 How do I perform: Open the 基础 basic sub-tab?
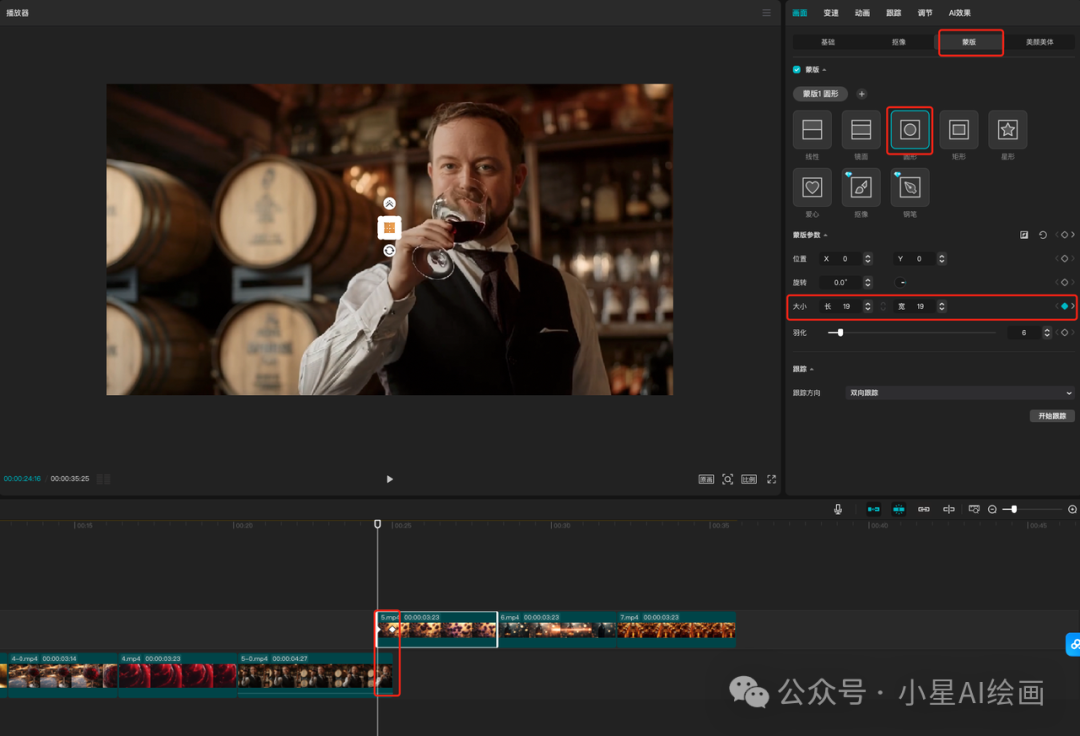pyautogui.click(x=828, y=42)
